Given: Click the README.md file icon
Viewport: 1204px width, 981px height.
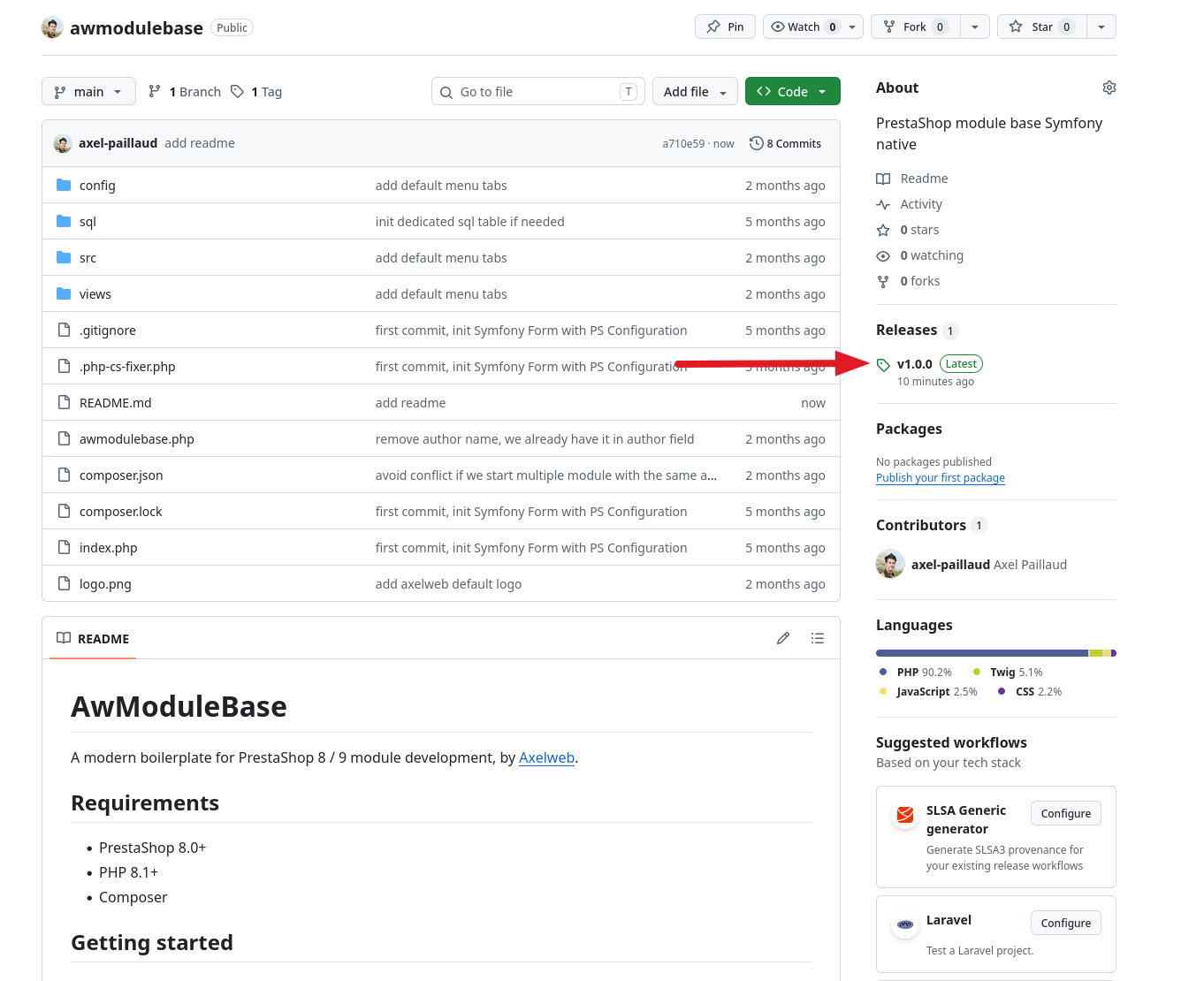Looking at the screenshot, I should 64,402.
